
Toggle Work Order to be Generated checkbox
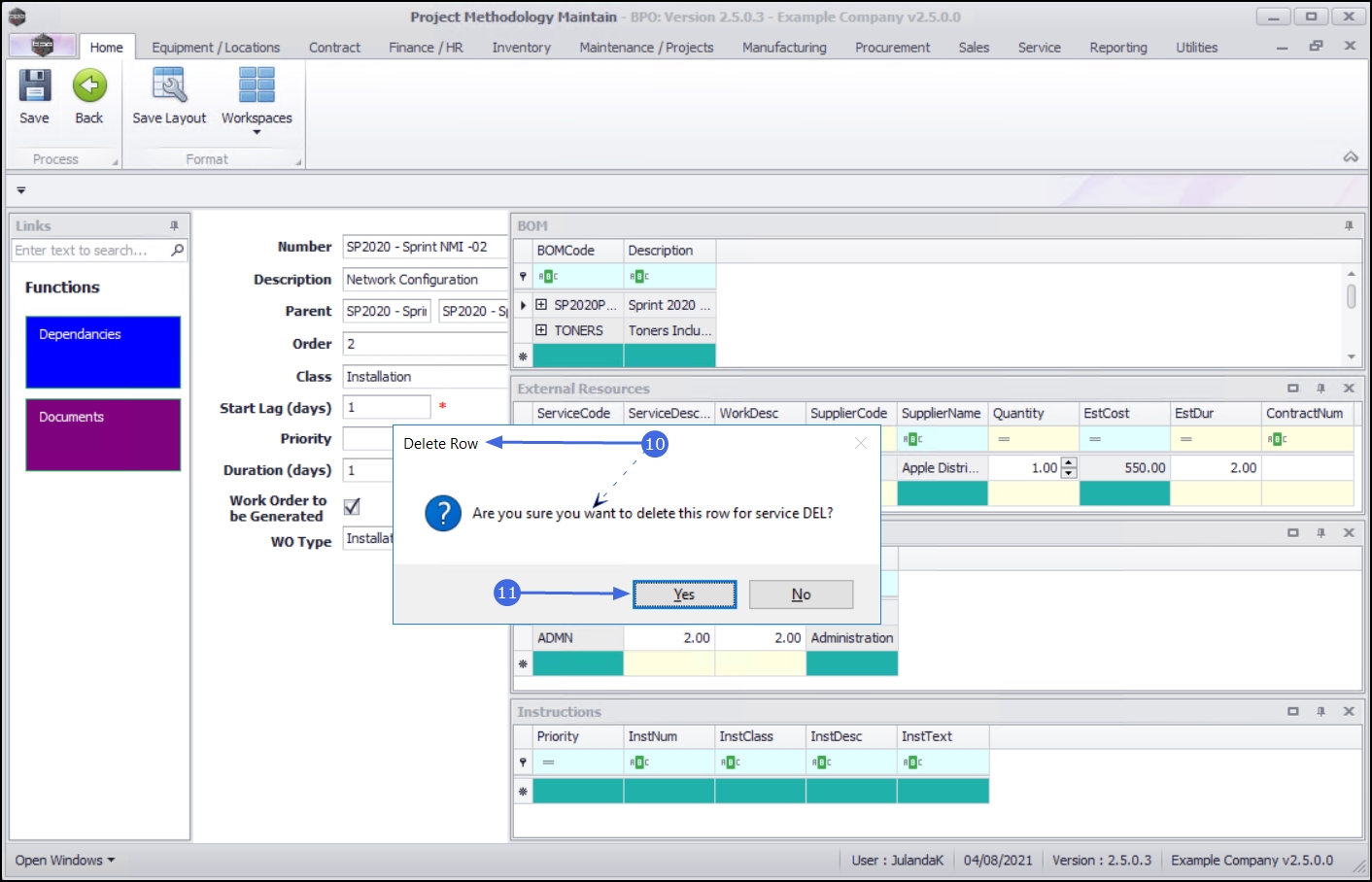click(x=352, y=506)
